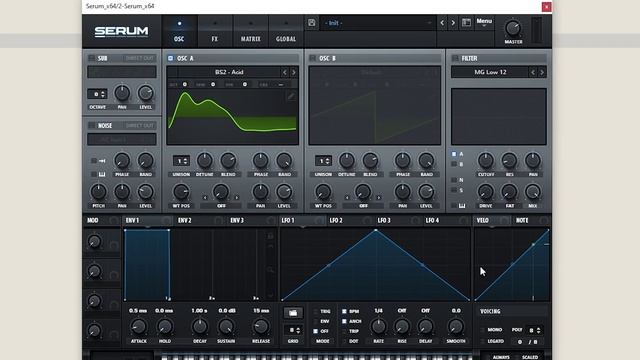Enable MONO voicing

click(x=483, y=329)
